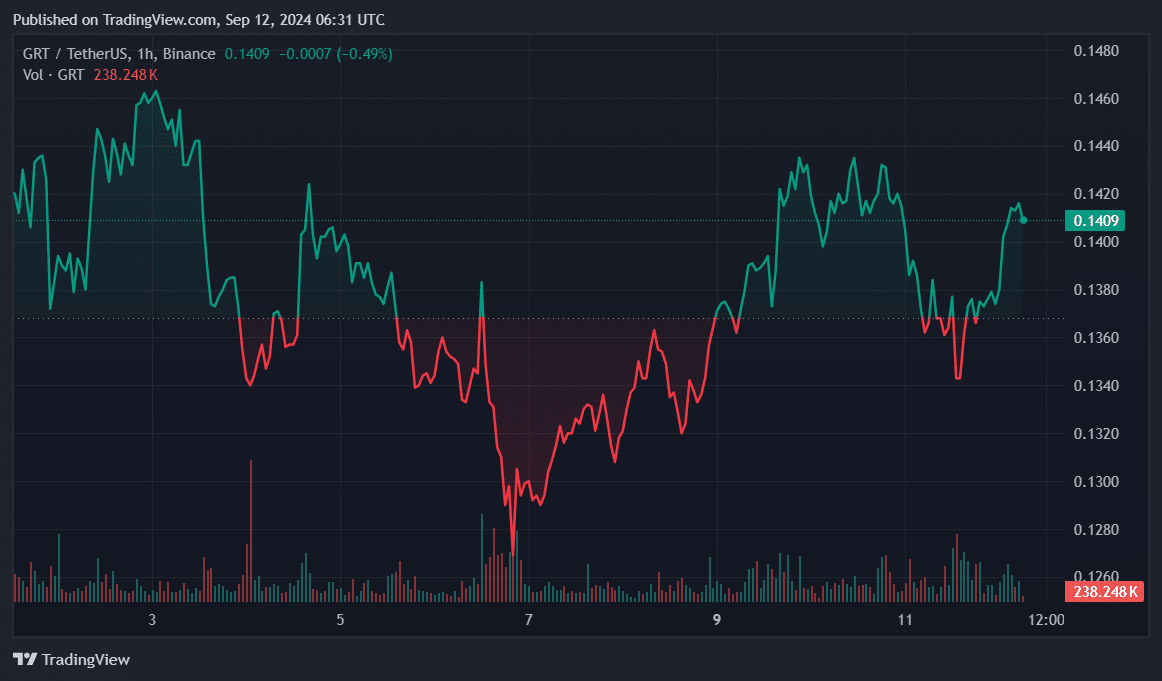The image size is (1162, 681).
Task: Select date 11 on the time axis
Action: coord(905,619)
